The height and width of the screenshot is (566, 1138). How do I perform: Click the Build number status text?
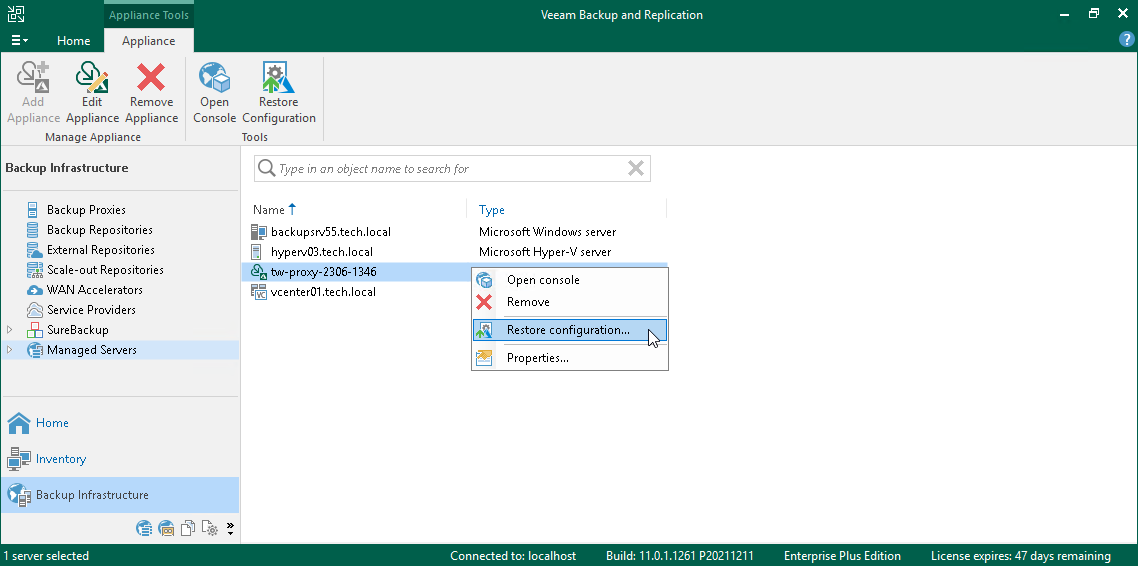(679, 556)
